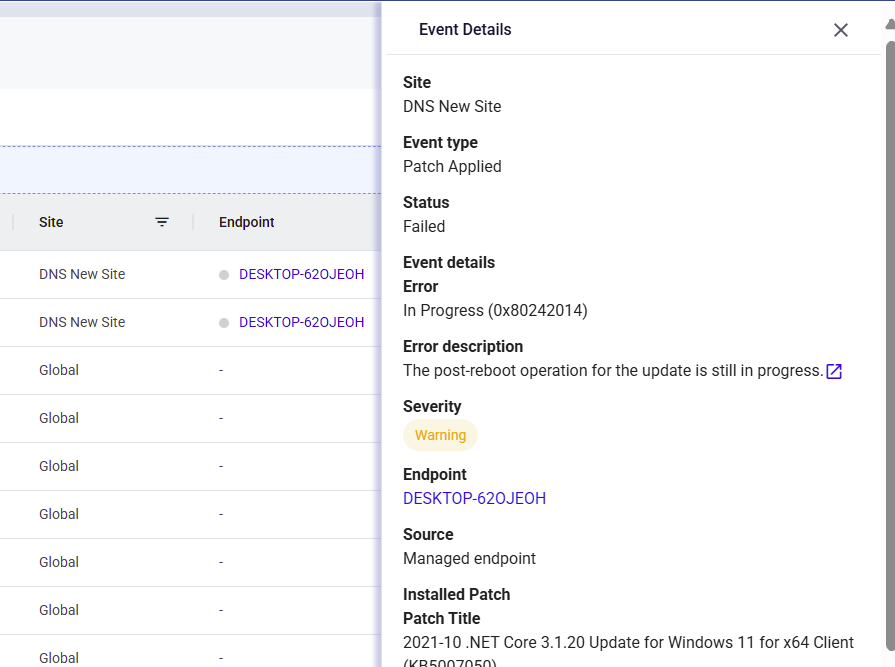Click the scroll up arrow of details panel
The image size is (895, 667).
(890, 24)
